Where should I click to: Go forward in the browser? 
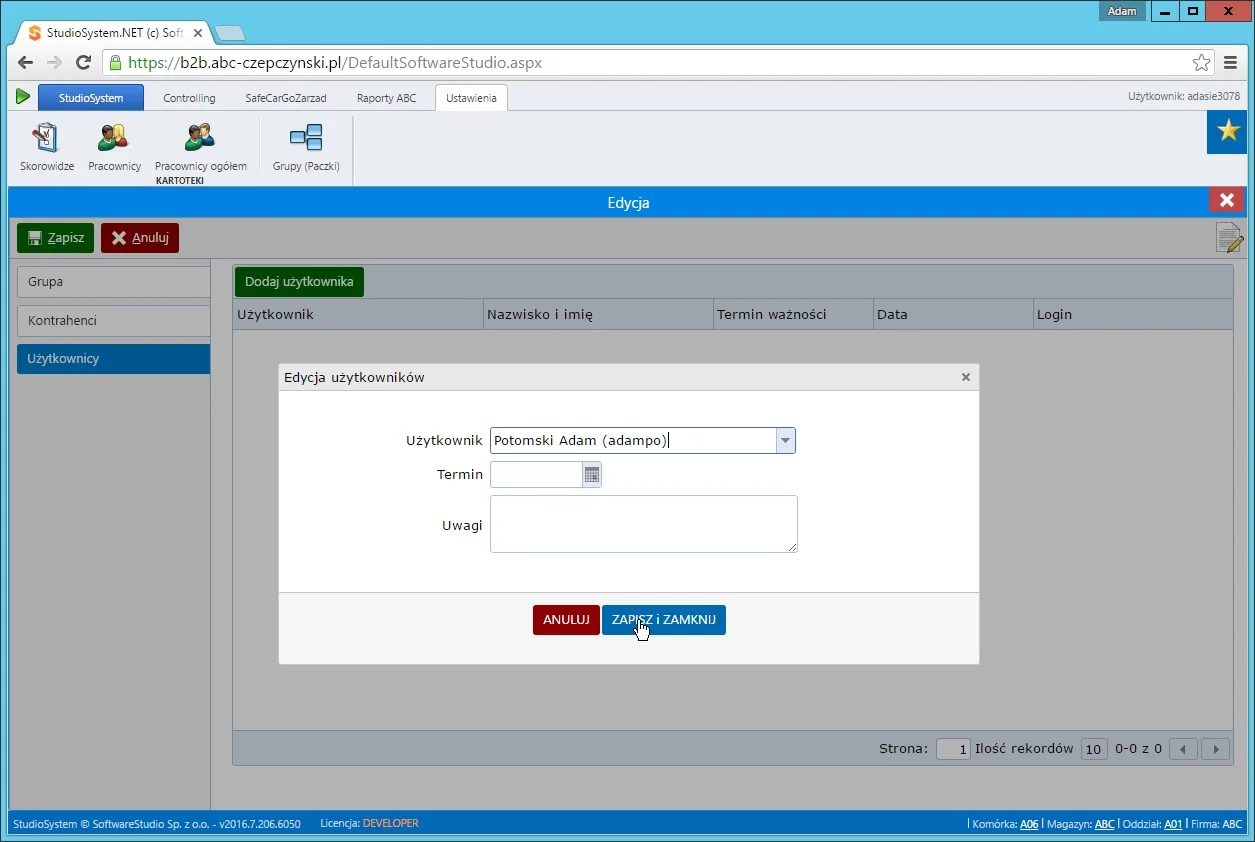[x=54, y=62]
